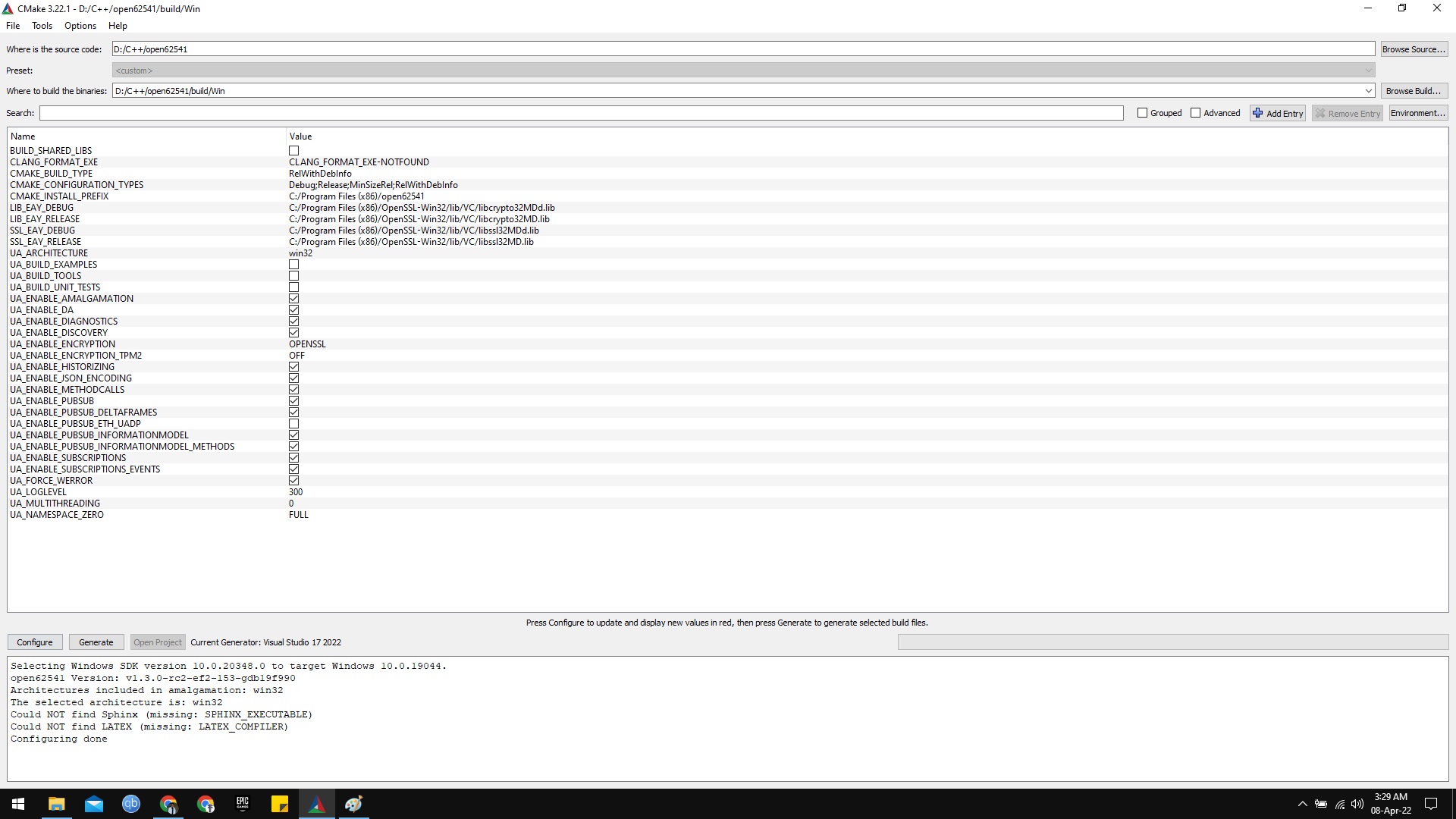Click inside the Search field
Image resolution: width=1456 pixels, height=819 pixels.
[531, 112]
